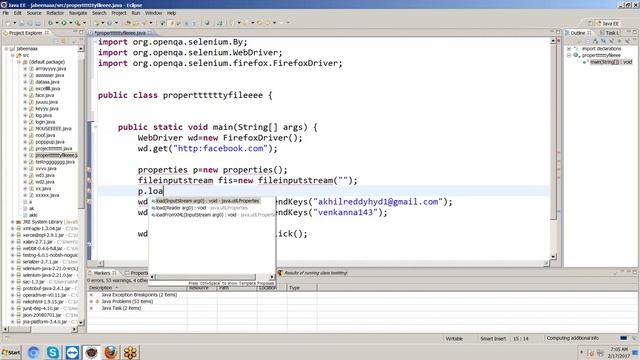Switch to the Java EE perspective
Viewport: 640px width, 360px height.
608,23
